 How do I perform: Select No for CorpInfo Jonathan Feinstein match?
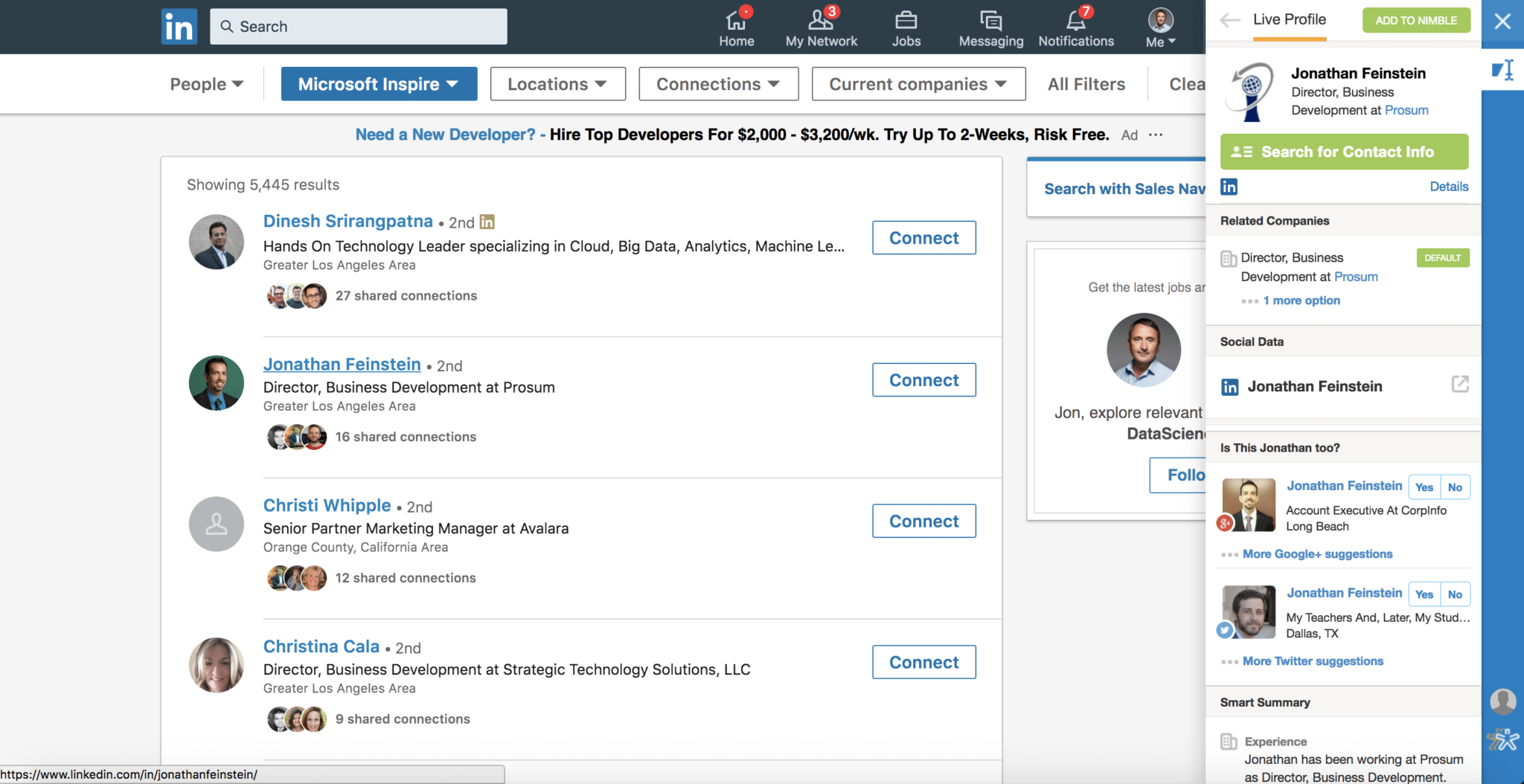point(1455,487)
